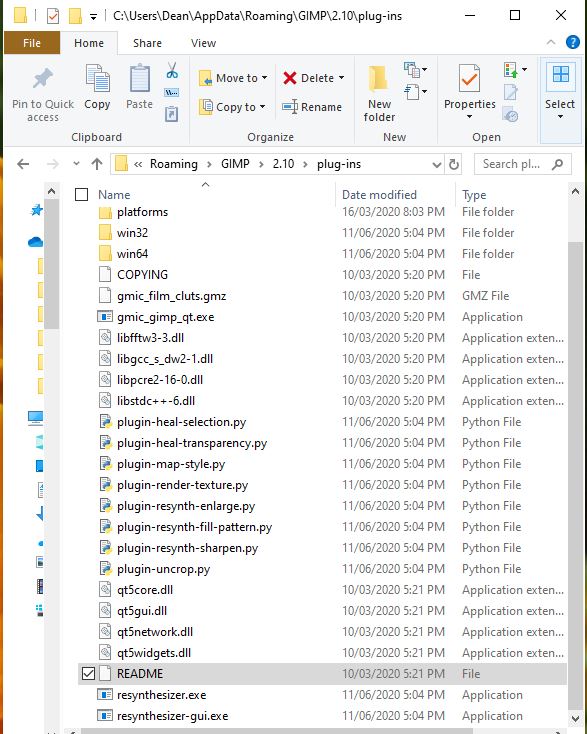Click the Rename button in Organize

312,107
